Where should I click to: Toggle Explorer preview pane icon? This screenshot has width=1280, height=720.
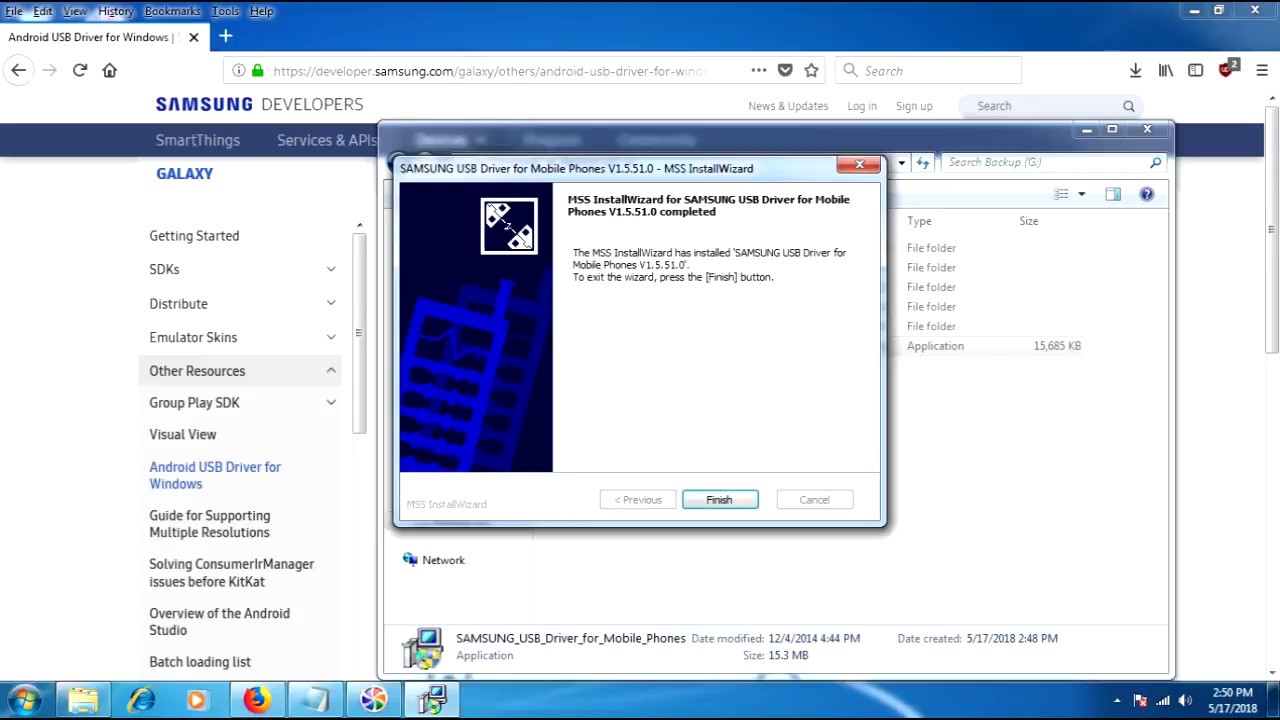click(1113, 194)
